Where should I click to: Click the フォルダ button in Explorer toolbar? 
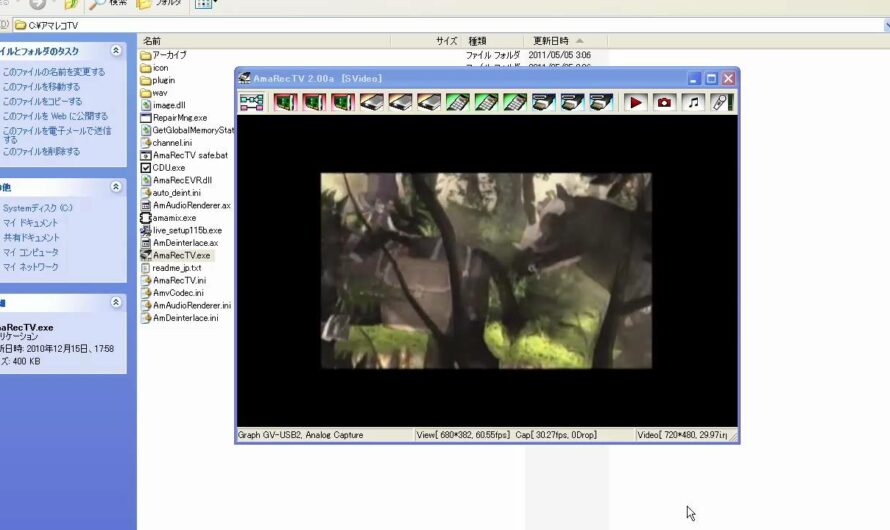coord(160,4)
